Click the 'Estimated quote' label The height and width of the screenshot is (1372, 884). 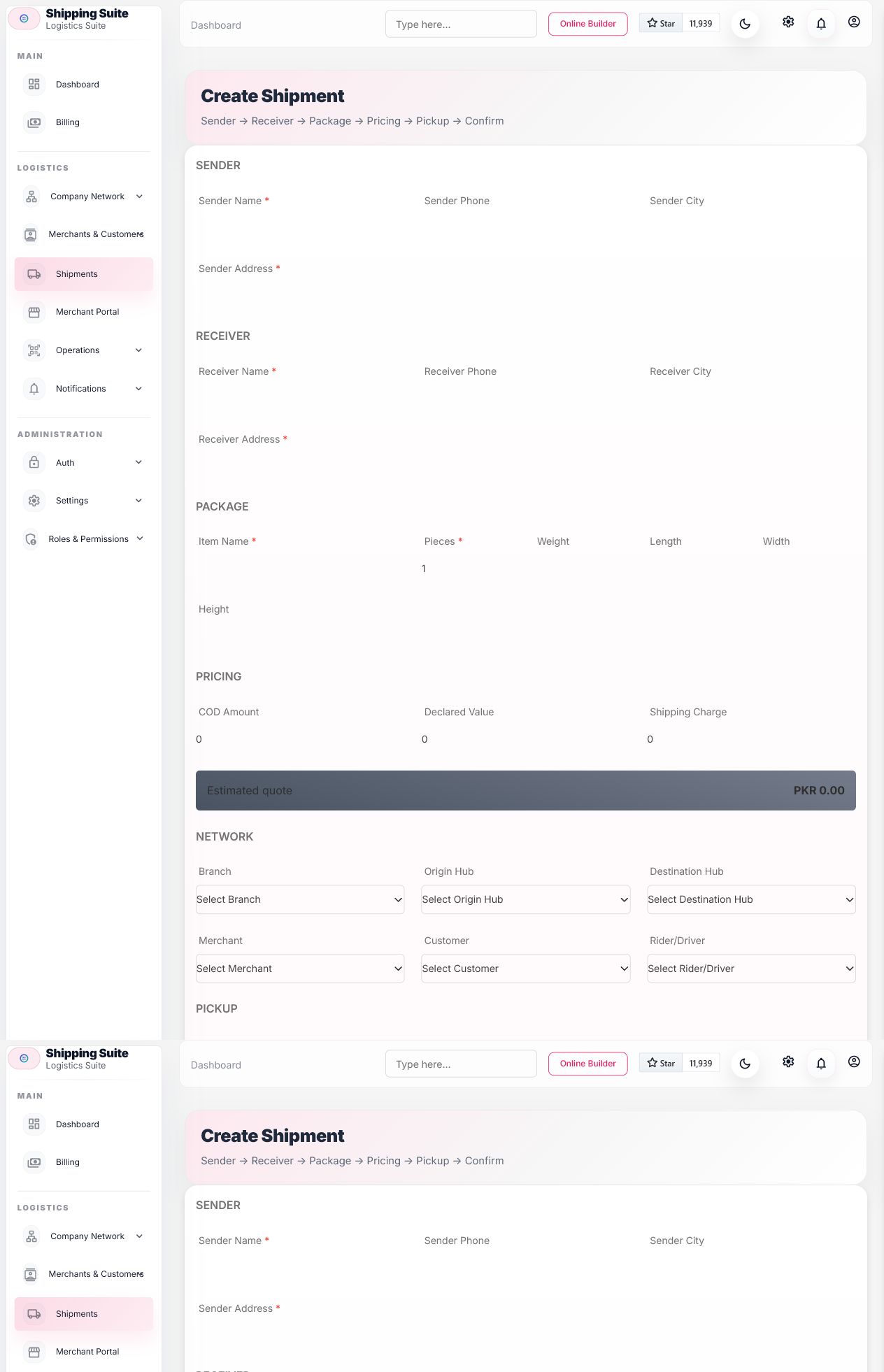pos(250,790)
